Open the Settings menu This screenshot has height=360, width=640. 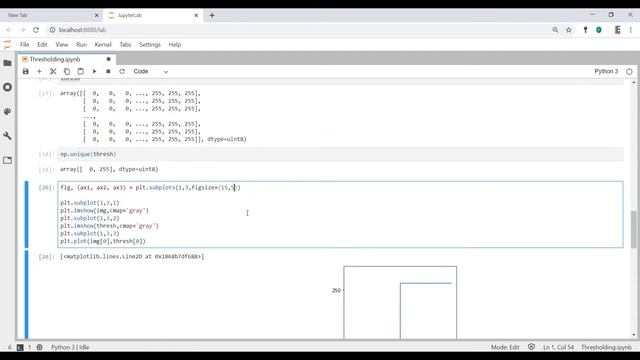coord(150,44)
